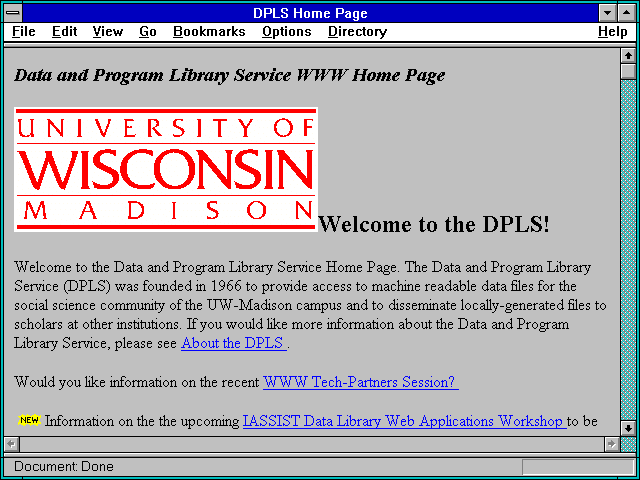This screenshot has height=480, width=640.
Task: Click the progress bar in status bar
Action: point(578,466)
